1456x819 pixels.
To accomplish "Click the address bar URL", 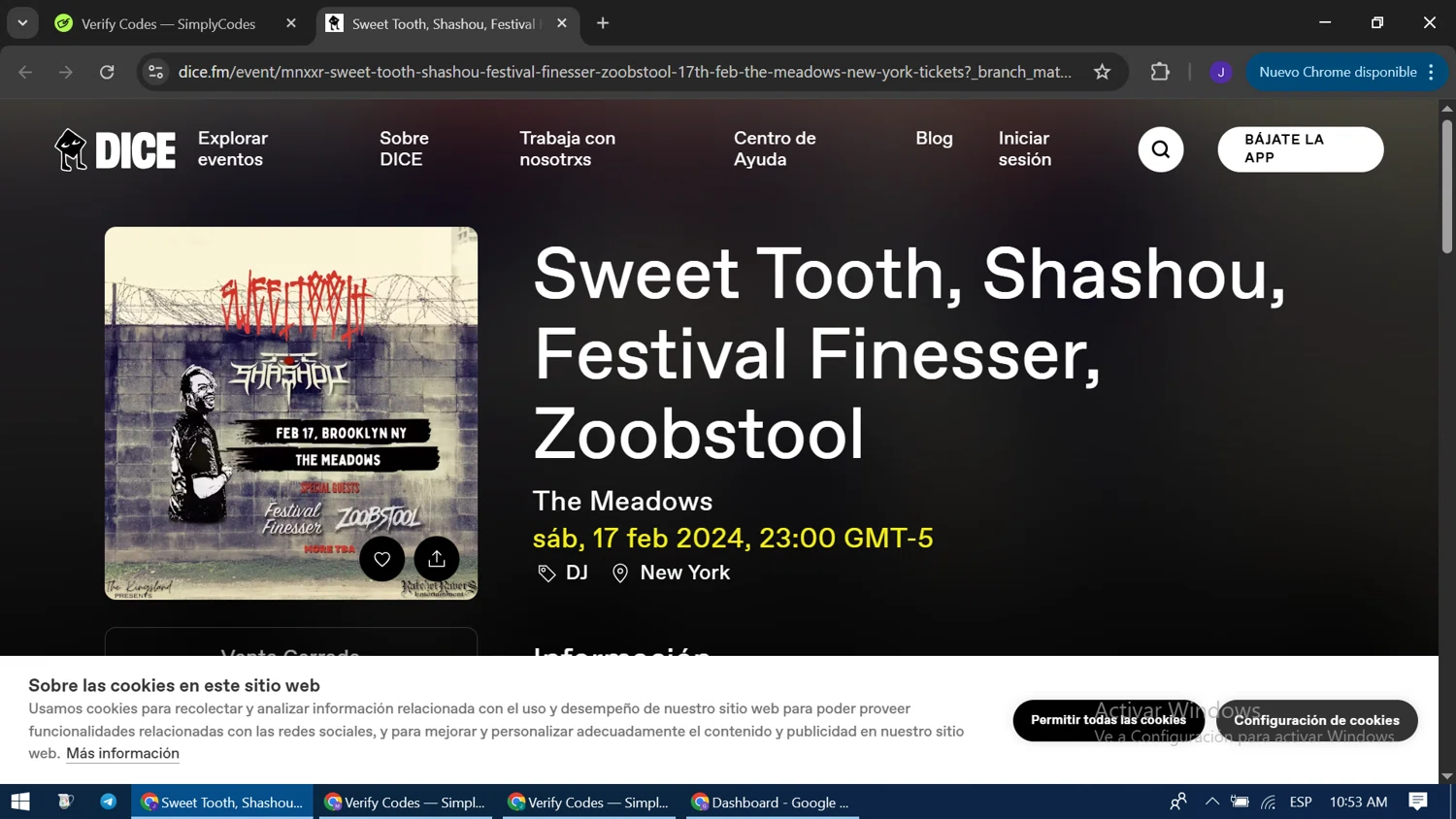I will pos(625,72).
